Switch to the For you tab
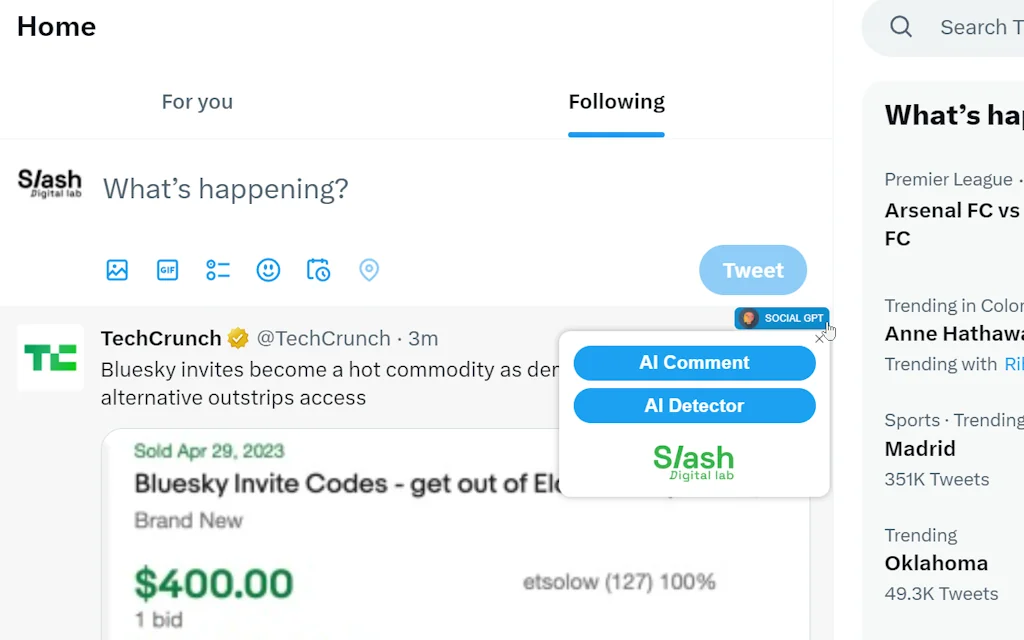This screenshot has width=1024, height=640. click(197, 101)
